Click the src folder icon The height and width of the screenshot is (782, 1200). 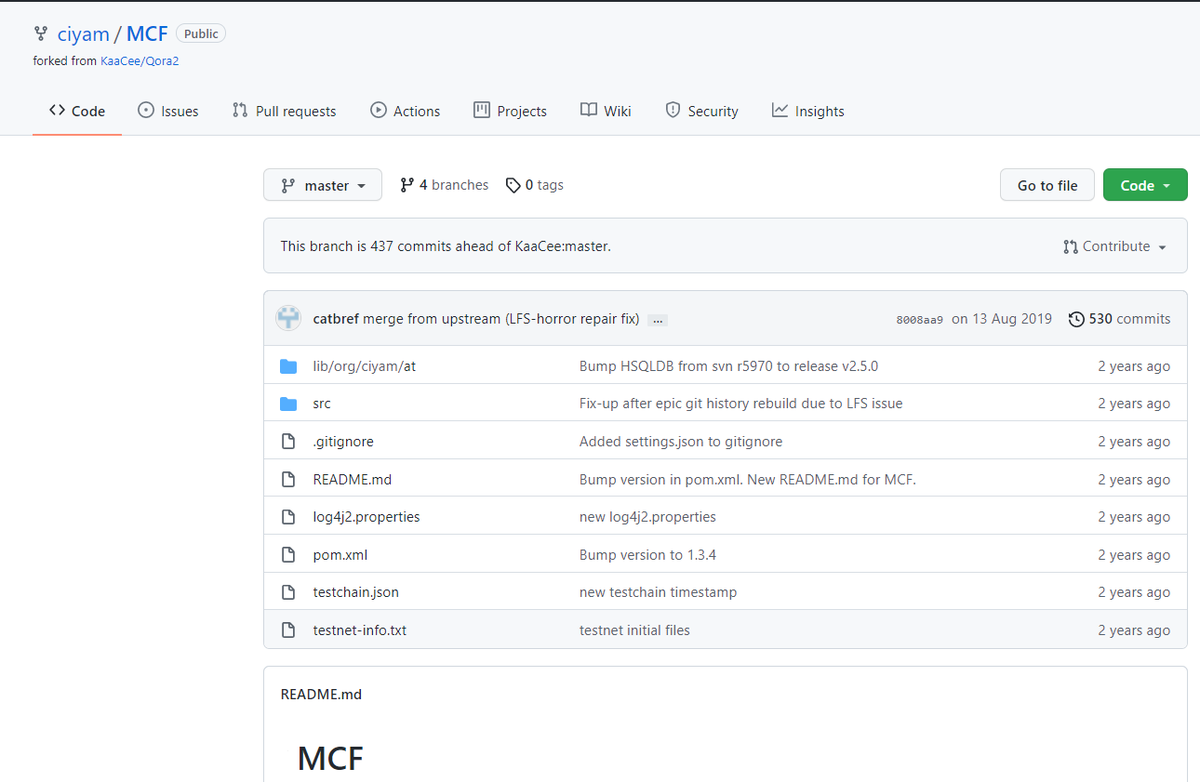[289, 404]
